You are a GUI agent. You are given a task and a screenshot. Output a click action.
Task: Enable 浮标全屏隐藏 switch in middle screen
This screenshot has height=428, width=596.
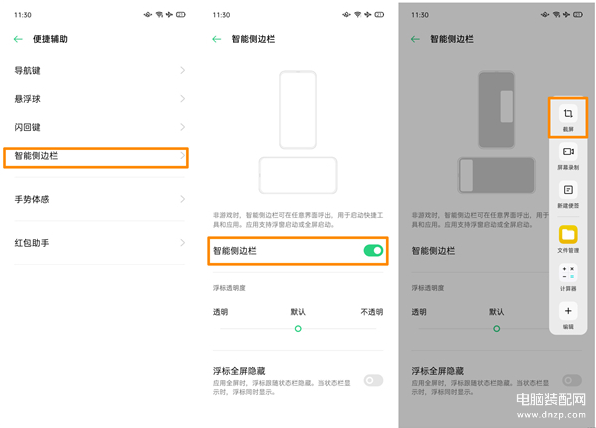[373, 380]
